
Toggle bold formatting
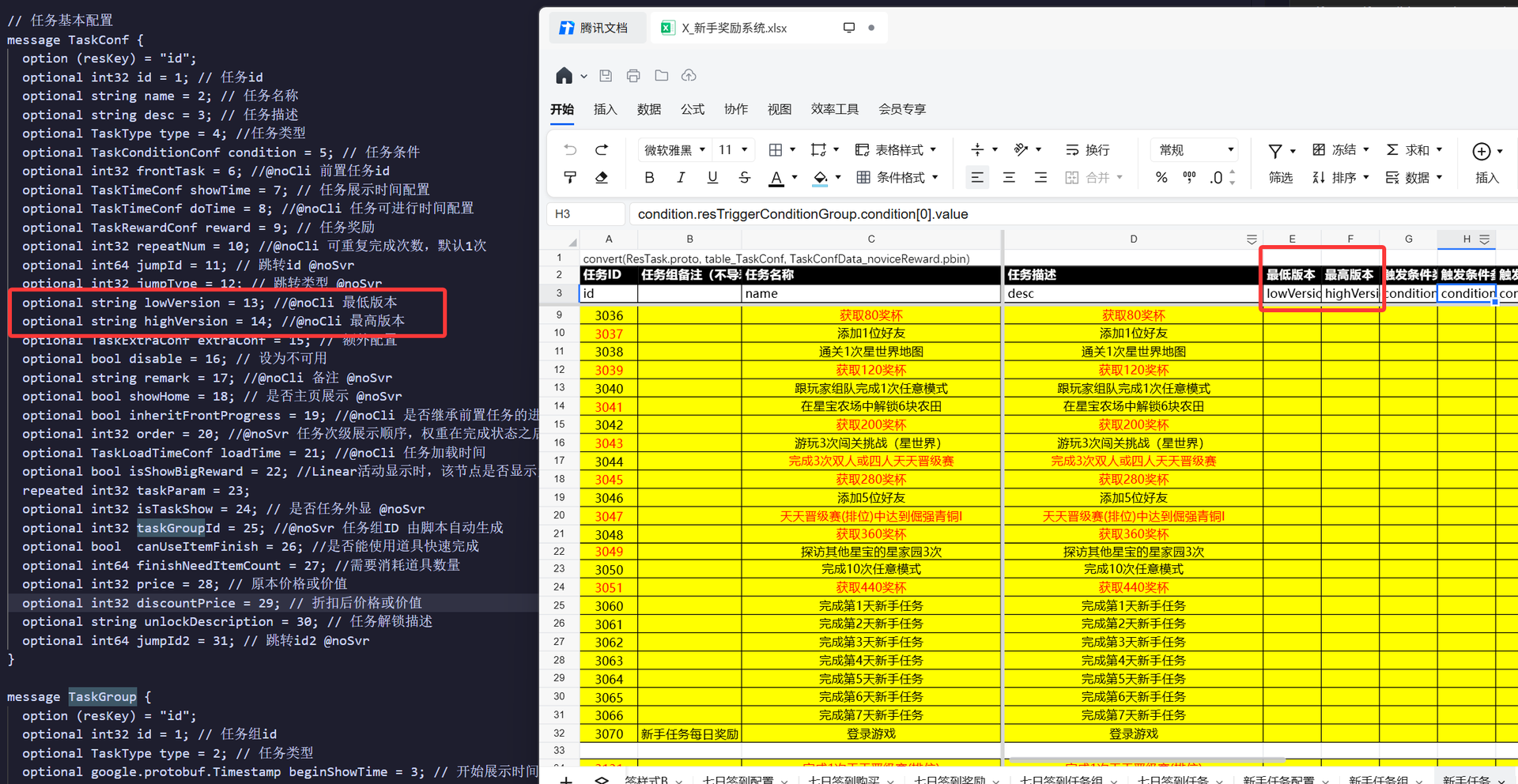coord(649,178)
